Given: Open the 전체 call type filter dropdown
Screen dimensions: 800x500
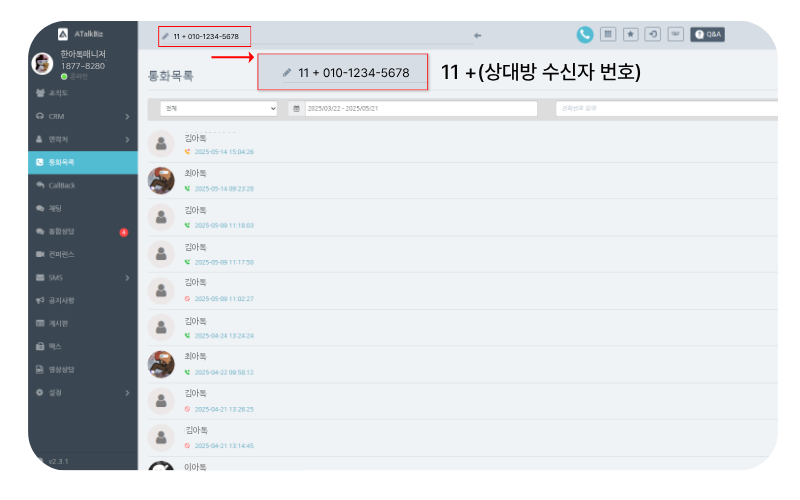Looking at the screenshot, I should coord(218,109).
